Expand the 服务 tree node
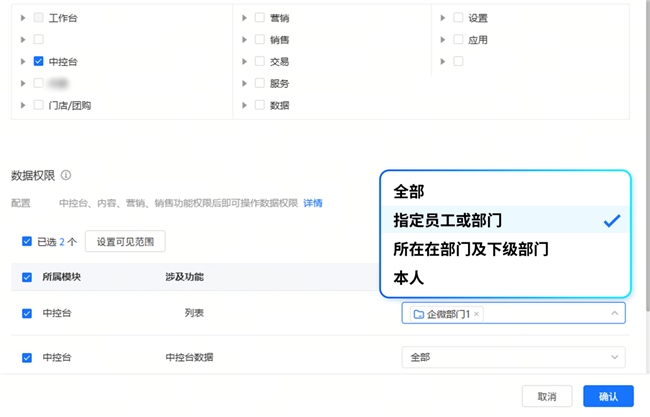 pos(245,83)
